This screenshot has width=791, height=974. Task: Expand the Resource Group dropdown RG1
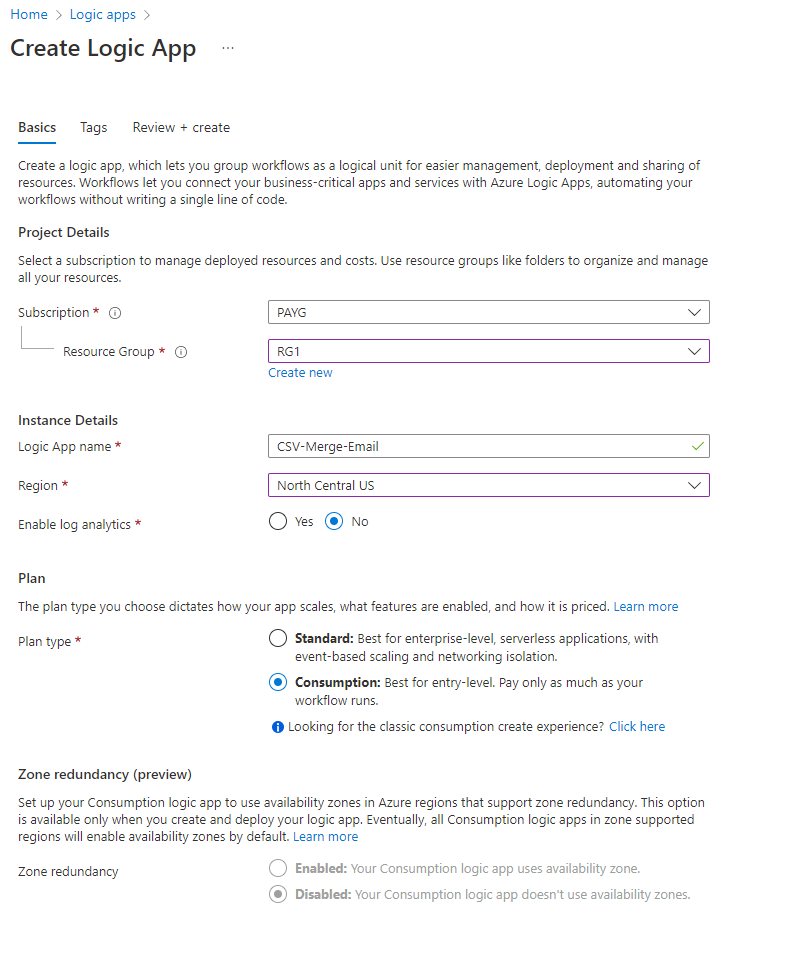coord(488,352)
